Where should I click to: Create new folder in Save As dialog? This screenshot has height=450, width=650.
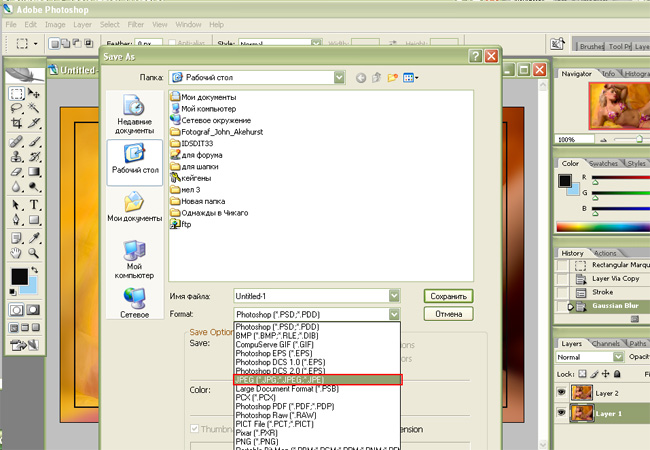pos(393,77)
